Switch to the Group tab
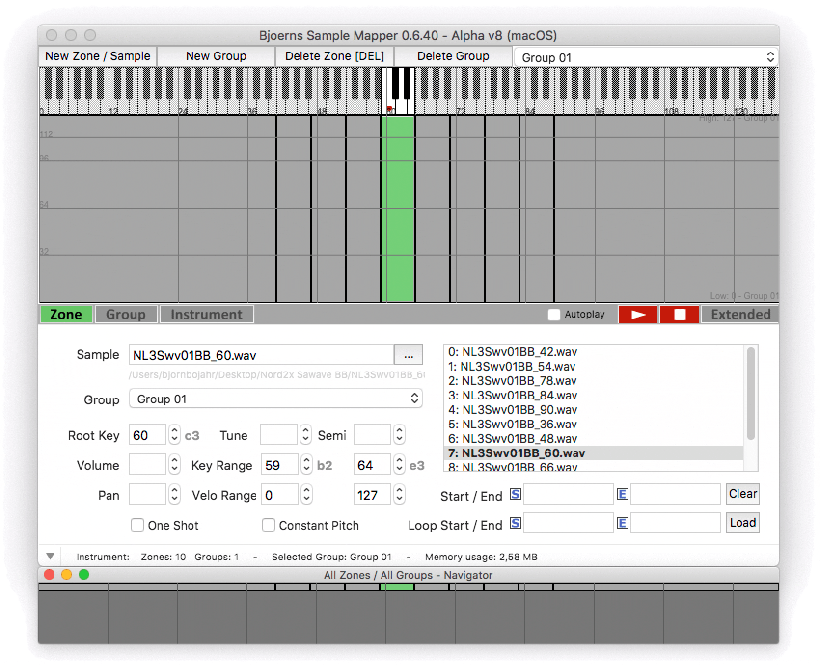Viewport: 820px width, 665px height. [126, 314]
